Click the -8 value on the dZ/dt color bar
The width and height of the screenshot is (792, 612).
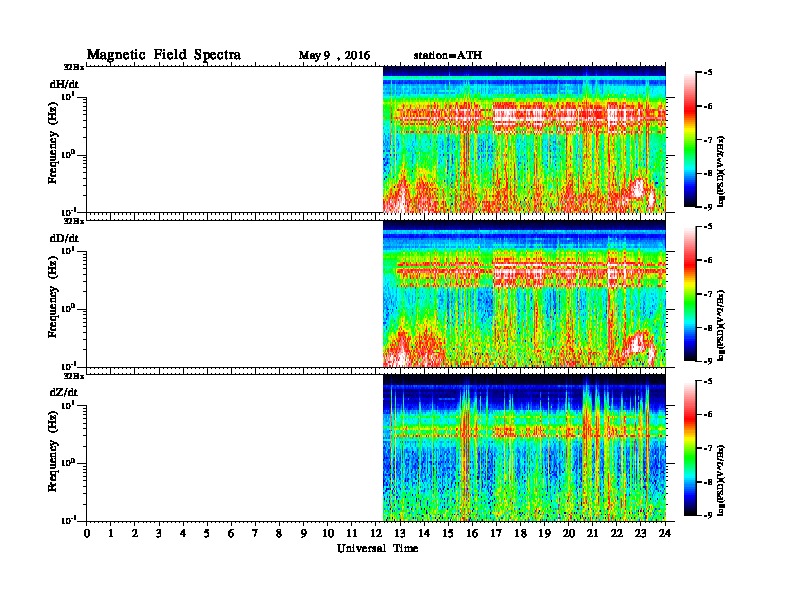point(708,482)
